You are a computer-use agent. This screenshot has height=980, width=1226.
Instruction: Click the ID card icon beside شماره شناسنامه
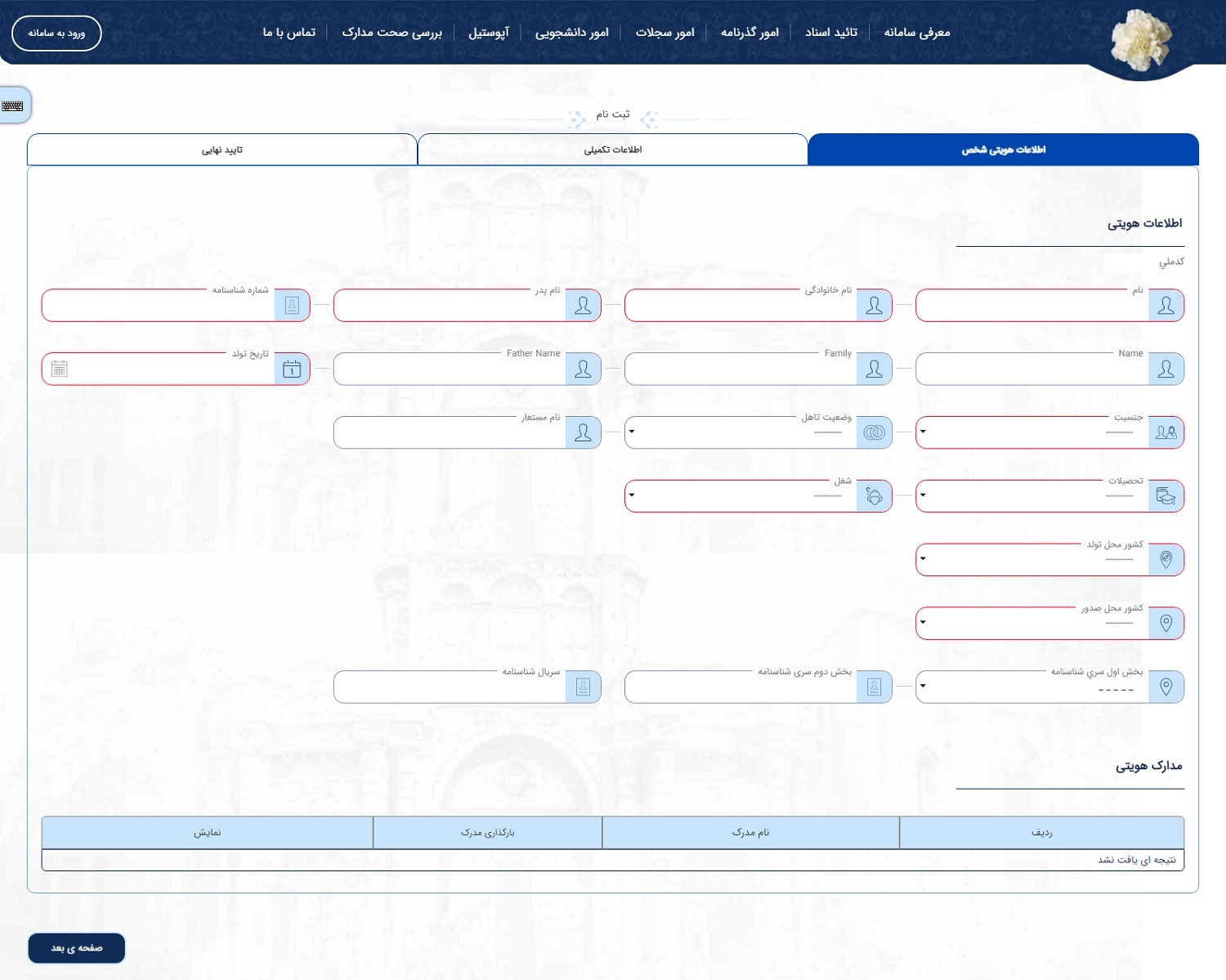pos(292,306)
